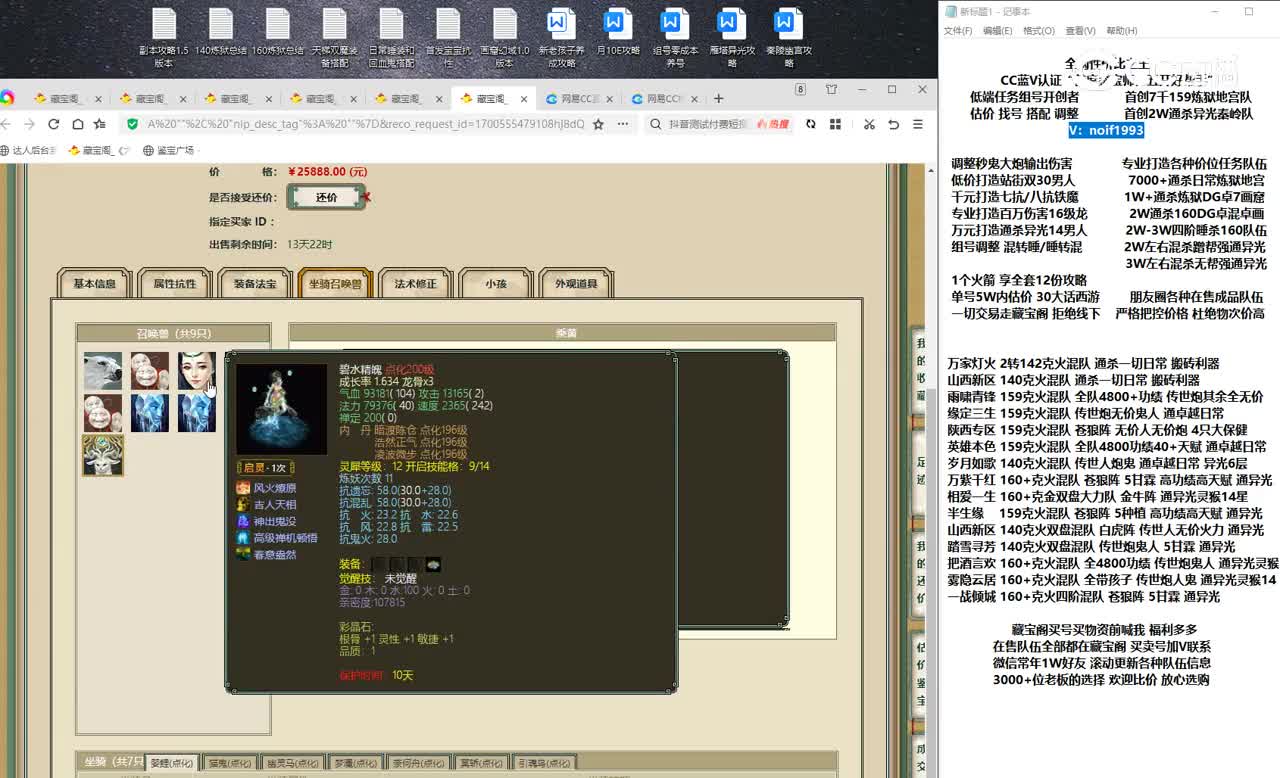Open the address bar more-options ellipsis
1280x778 pixels.
click(x=622, y=124)
